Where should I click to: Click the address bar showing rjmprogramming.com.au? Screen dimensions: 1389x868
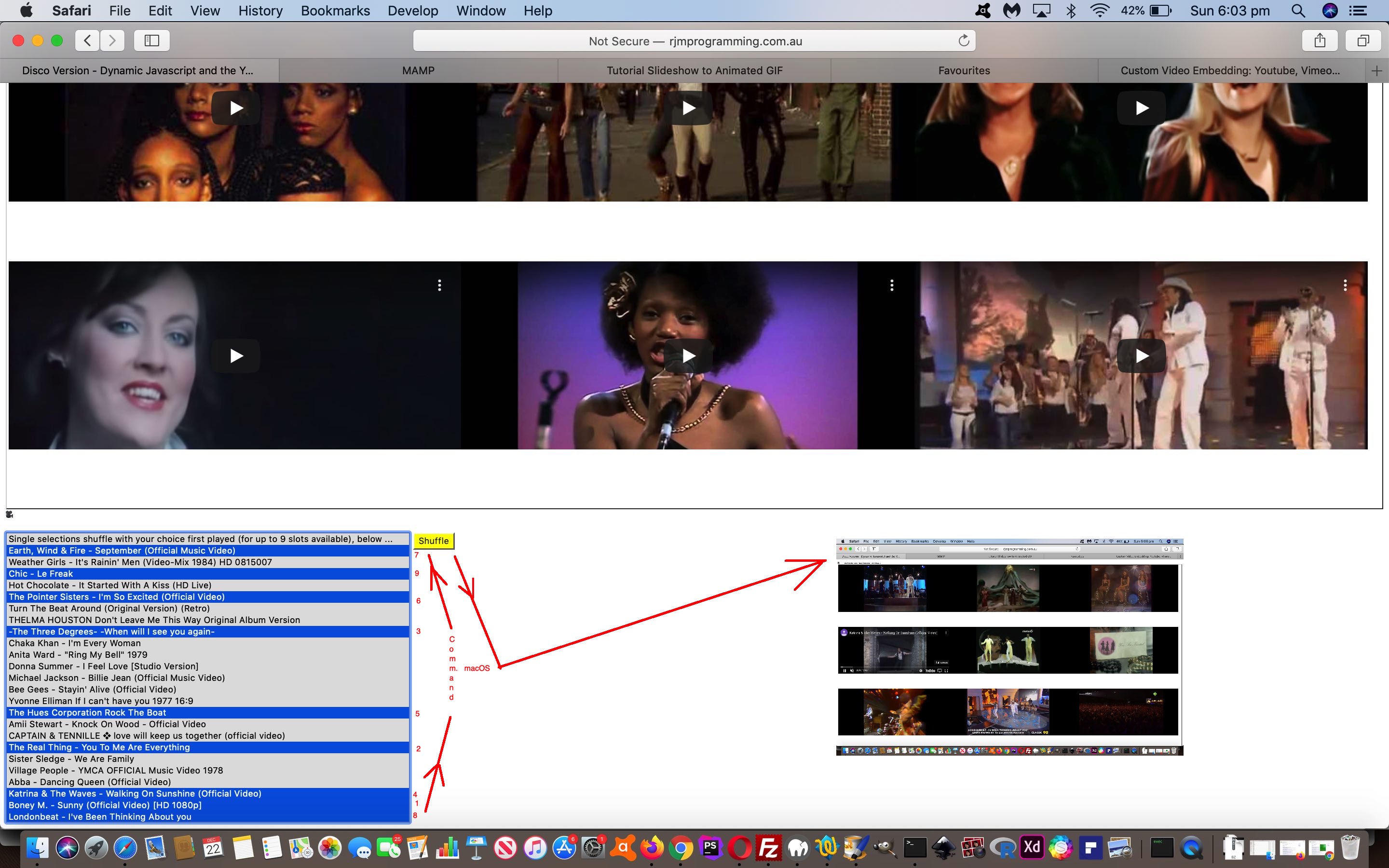[694, 41]
